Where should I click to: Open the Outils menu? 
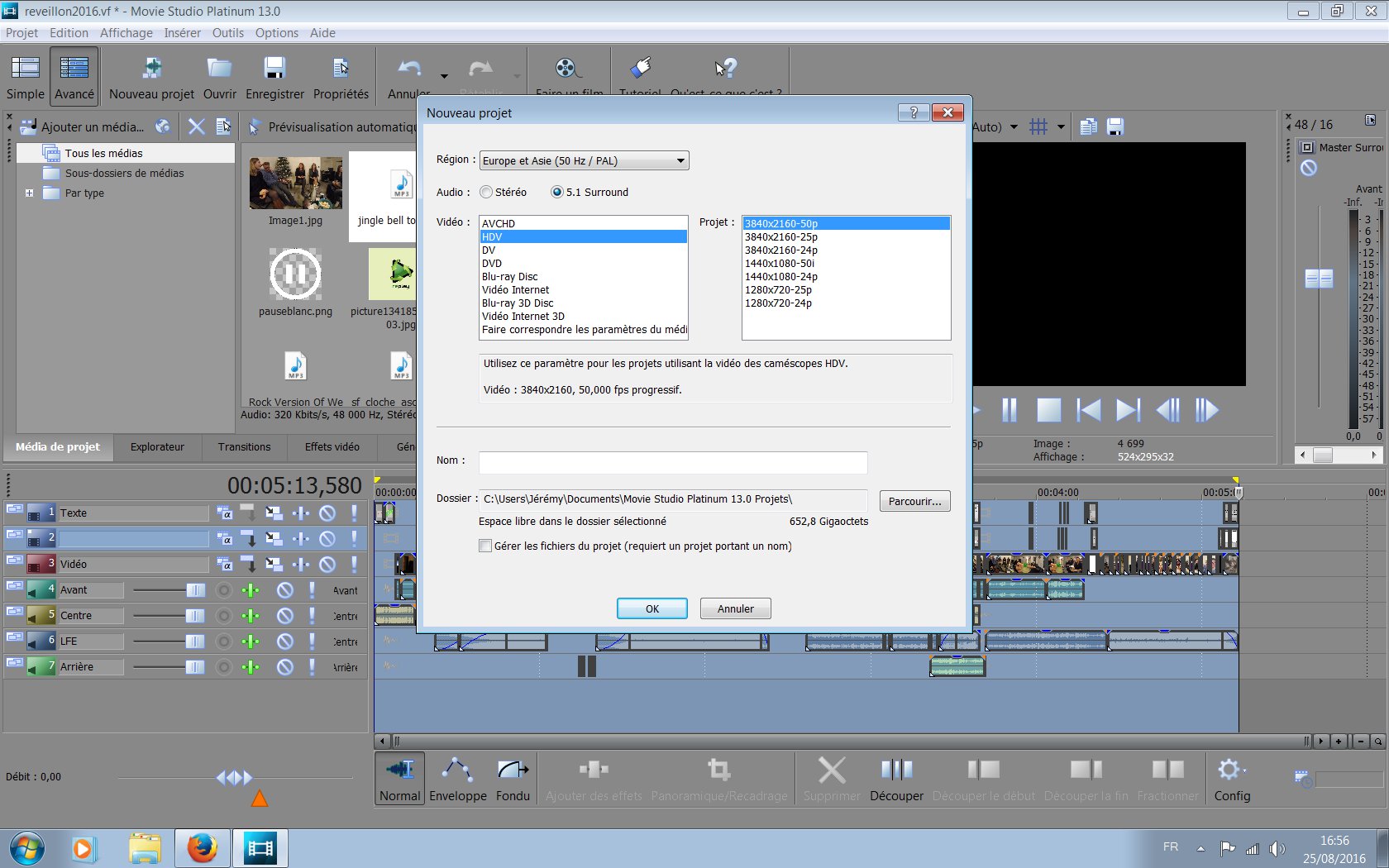[x=227, y=33]
